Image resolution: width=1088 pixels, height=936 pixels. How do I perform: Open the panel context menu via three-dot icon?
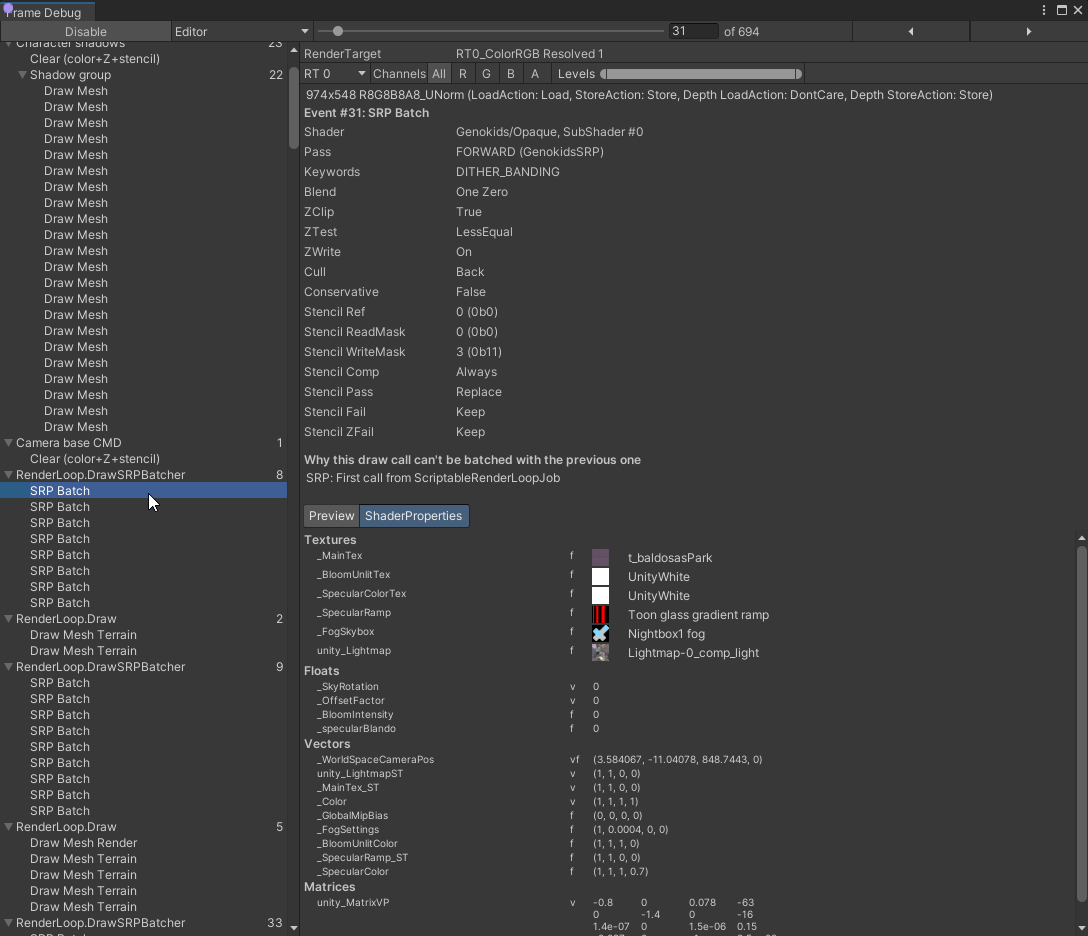coord(1044,9)
